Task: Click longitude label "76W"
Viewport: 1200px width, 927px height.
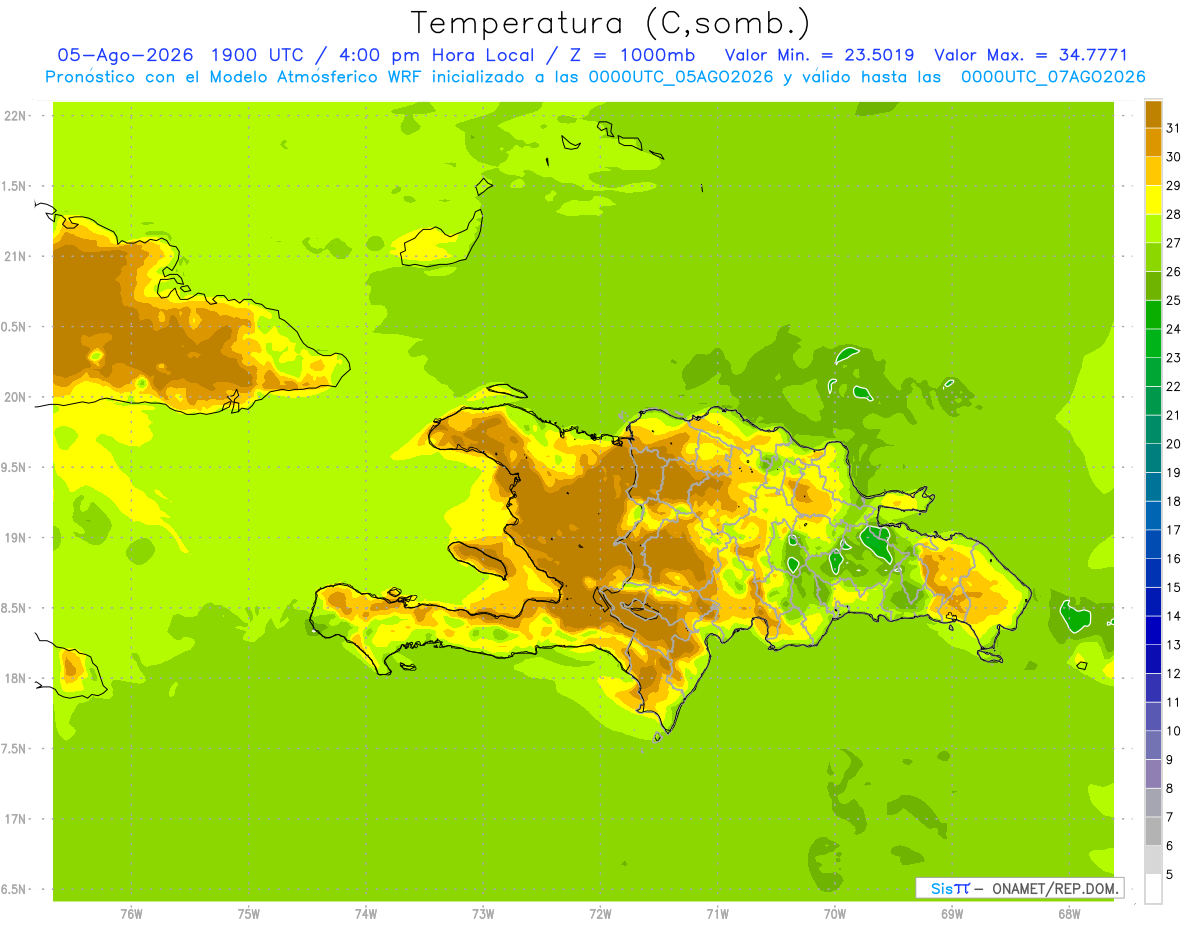Action: (x=131, y=914)
